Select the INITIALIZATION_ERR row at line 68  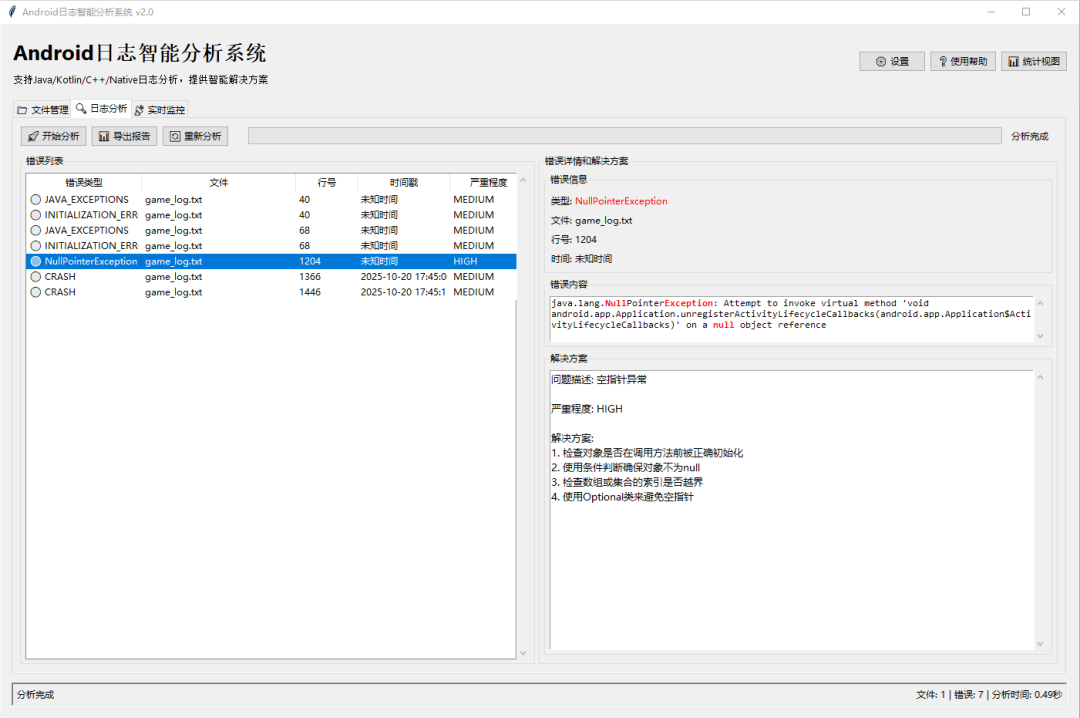pyautogui.click(x=271, y=246)
